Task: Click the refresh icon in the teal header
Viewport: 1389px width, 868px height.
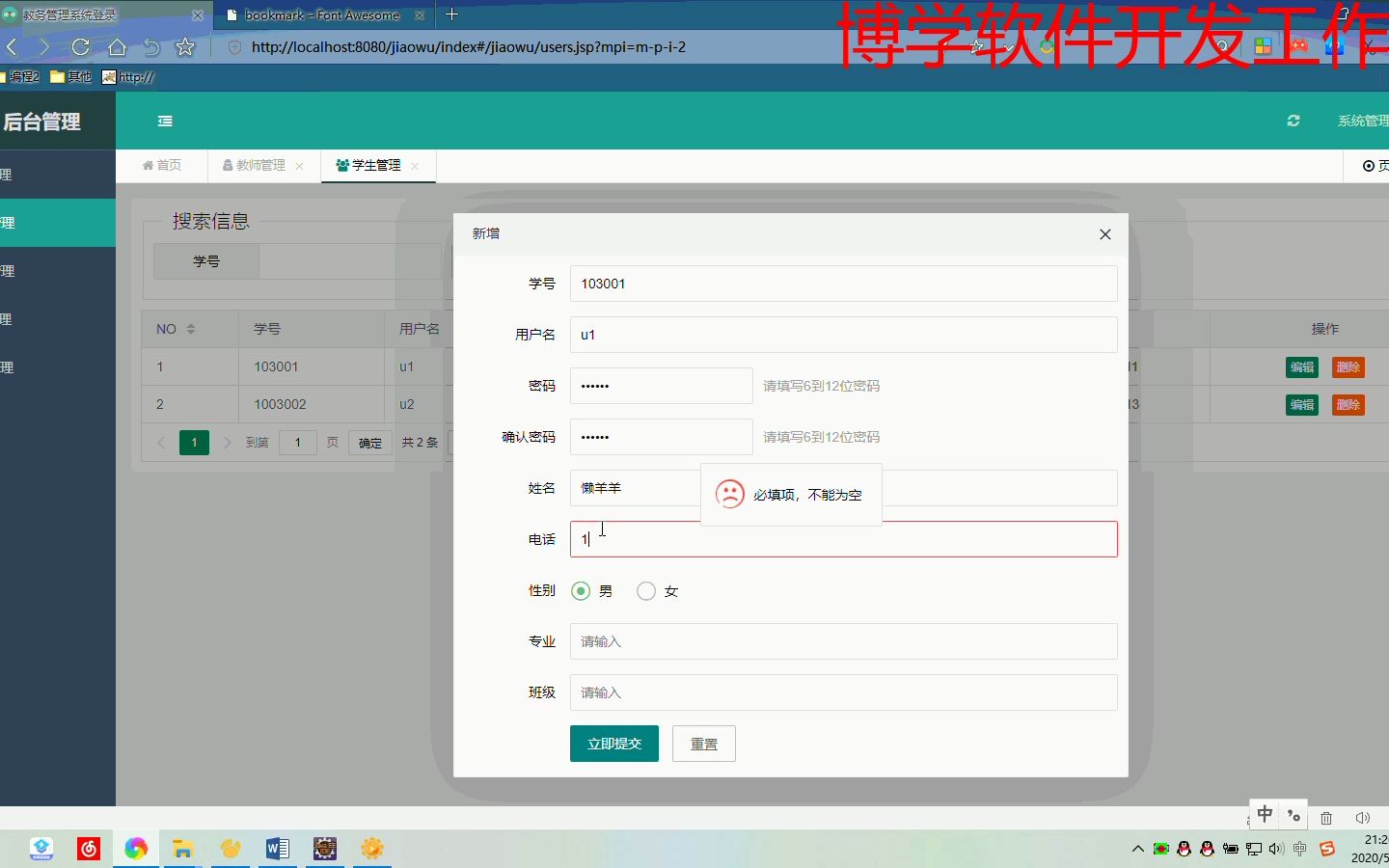Action: pyautogui.click(x=1294, y=121)
